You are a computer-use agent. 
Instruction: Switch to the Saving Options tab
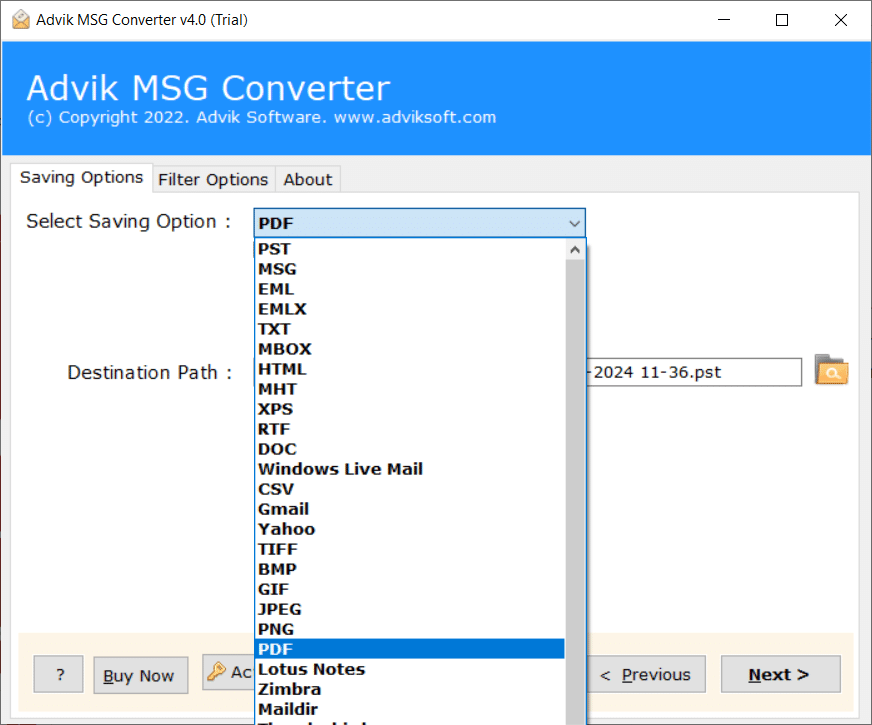(x=81, y=177)
